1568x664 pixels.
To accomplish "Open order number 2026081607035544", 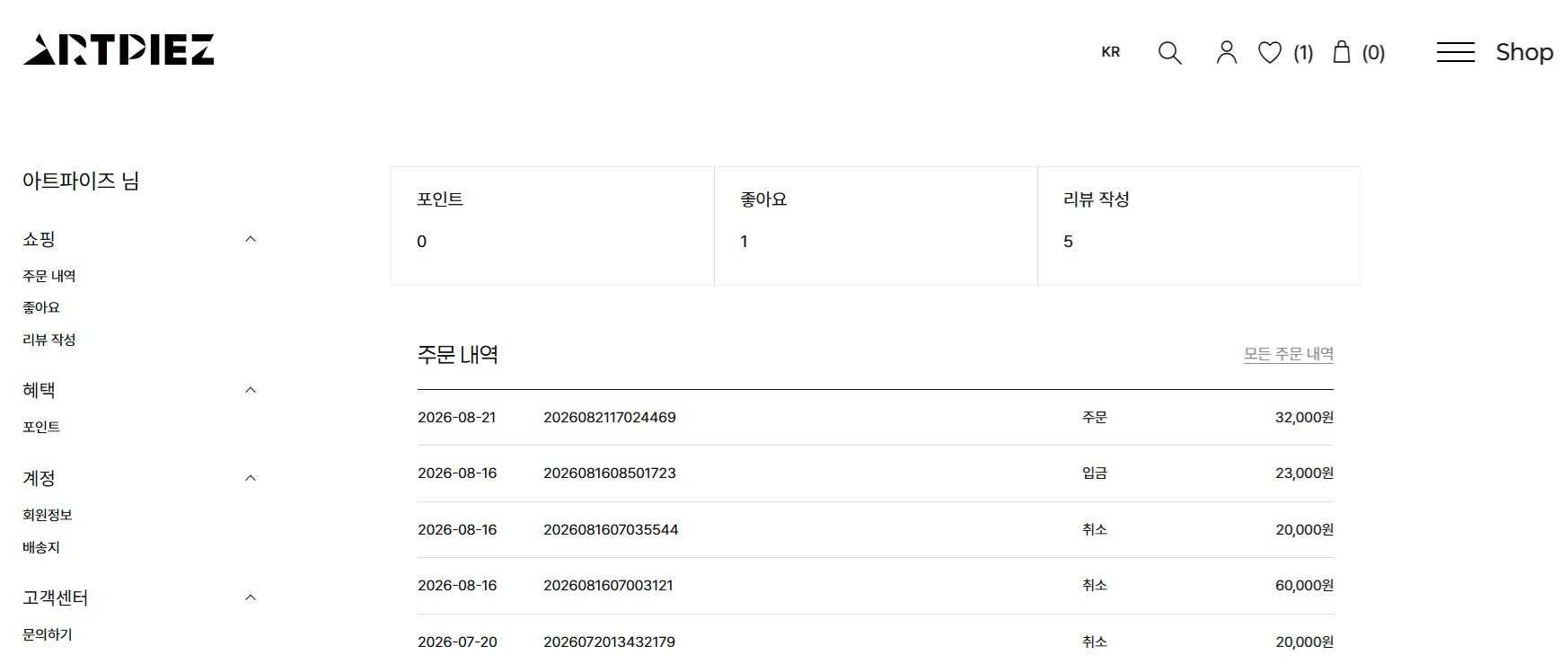I will click(x=611, y=529).
